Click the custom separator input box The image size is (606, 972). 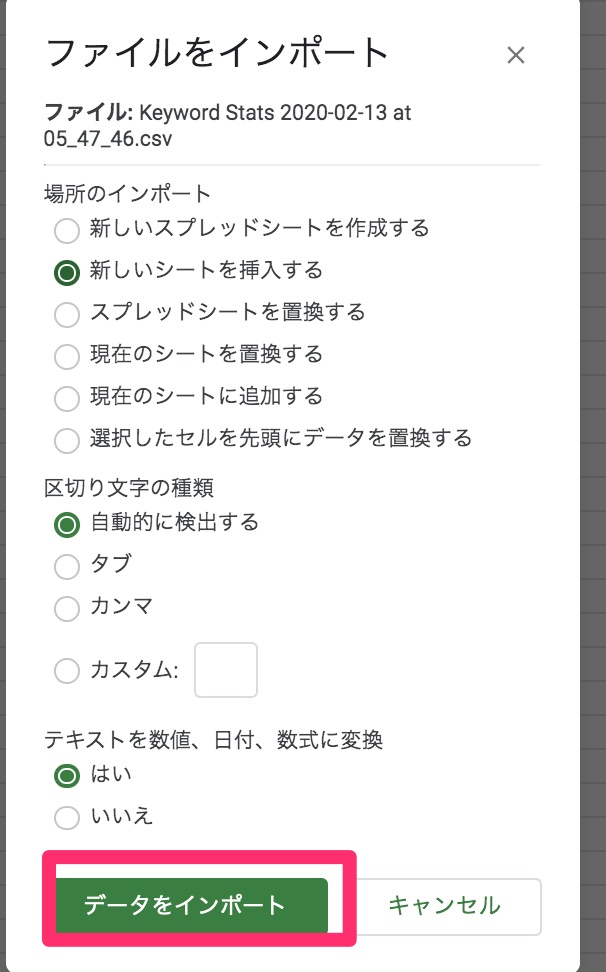[226, 670]
